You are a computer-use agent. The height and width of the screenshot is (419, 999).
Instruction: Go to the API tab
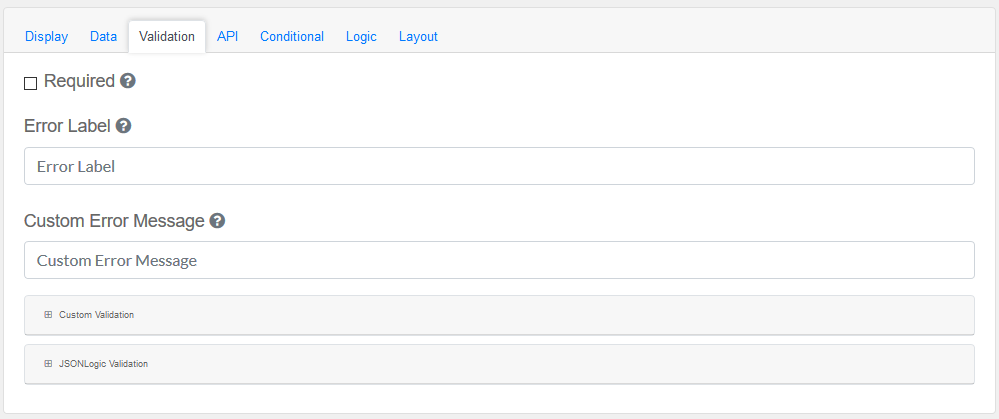(227, 37)
